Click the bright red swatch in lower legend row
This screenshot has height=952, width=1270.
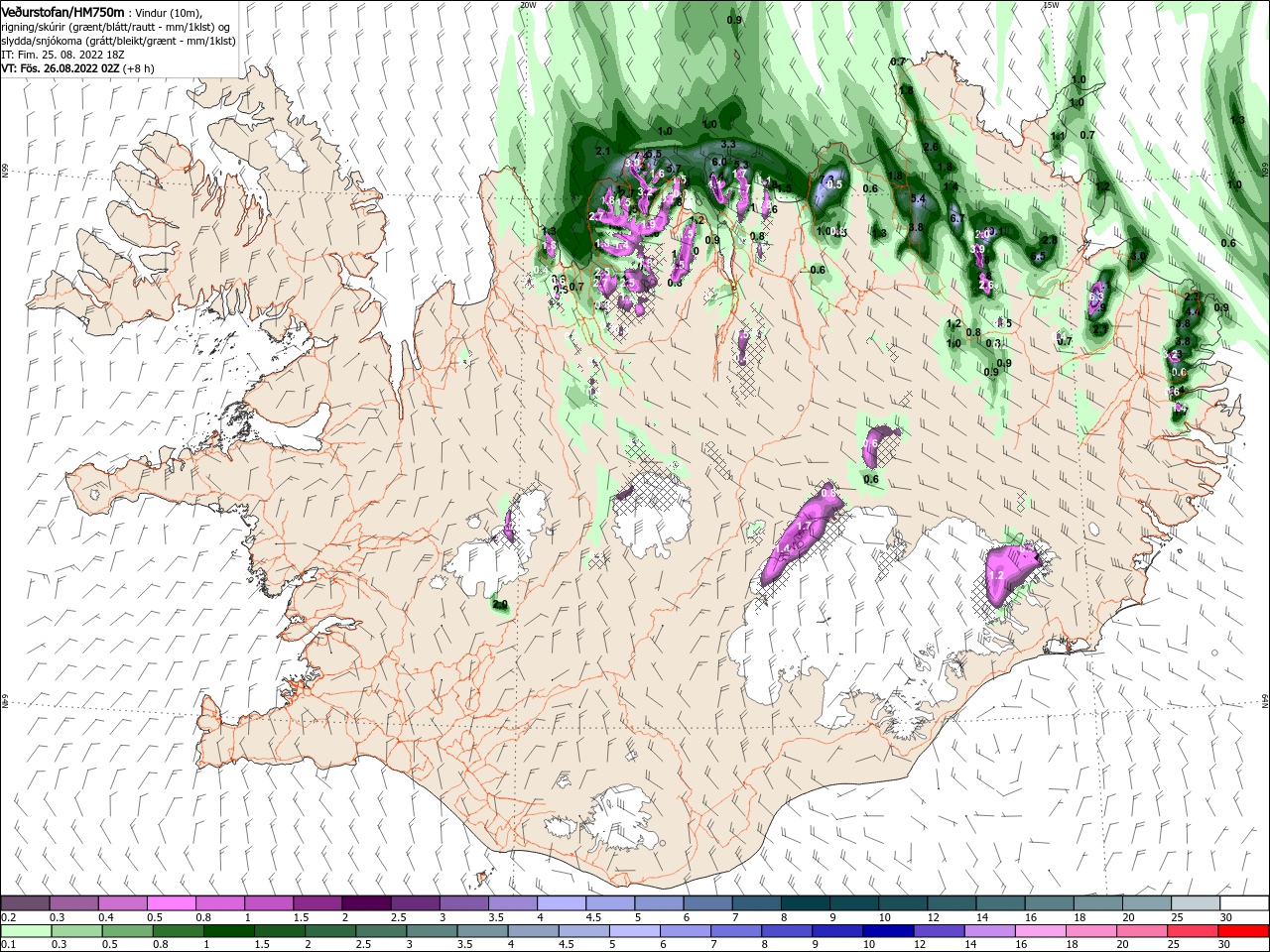click(1245, 931)
